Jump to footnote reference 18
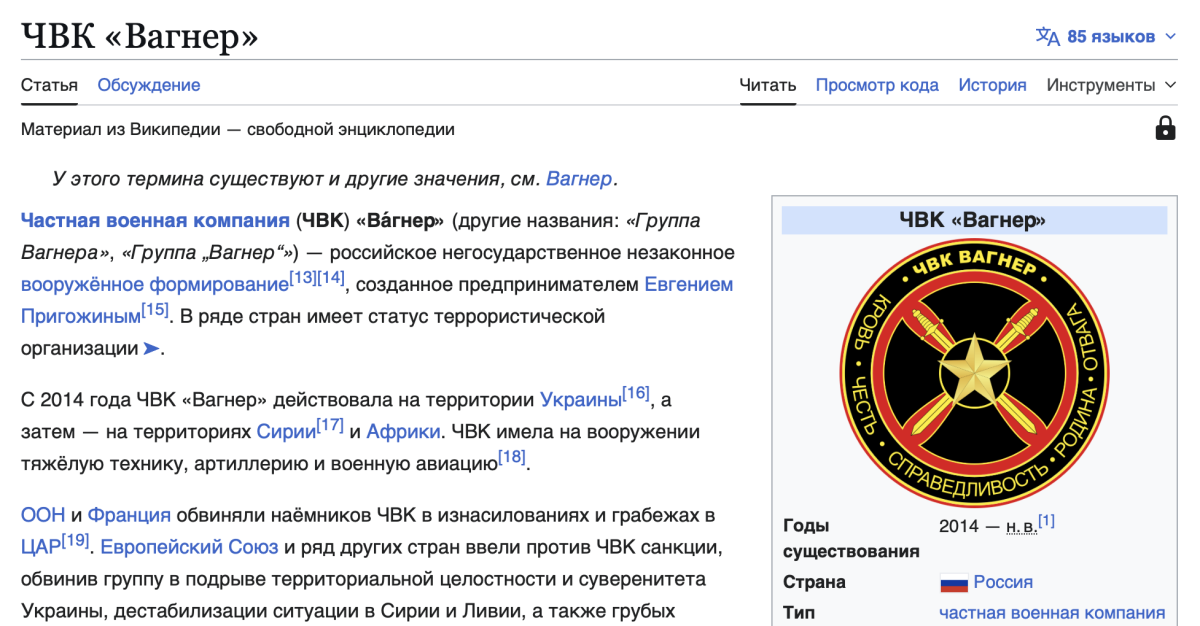The width and height of the screenshot is (1200, 626). (512, 457)
